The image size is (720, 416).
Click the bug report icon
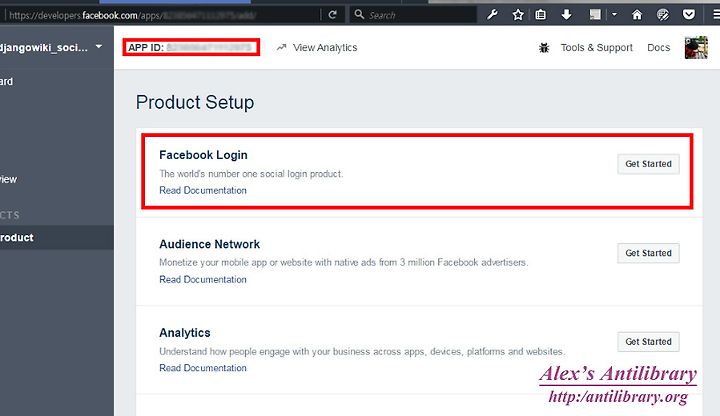(x=544, y=48)
